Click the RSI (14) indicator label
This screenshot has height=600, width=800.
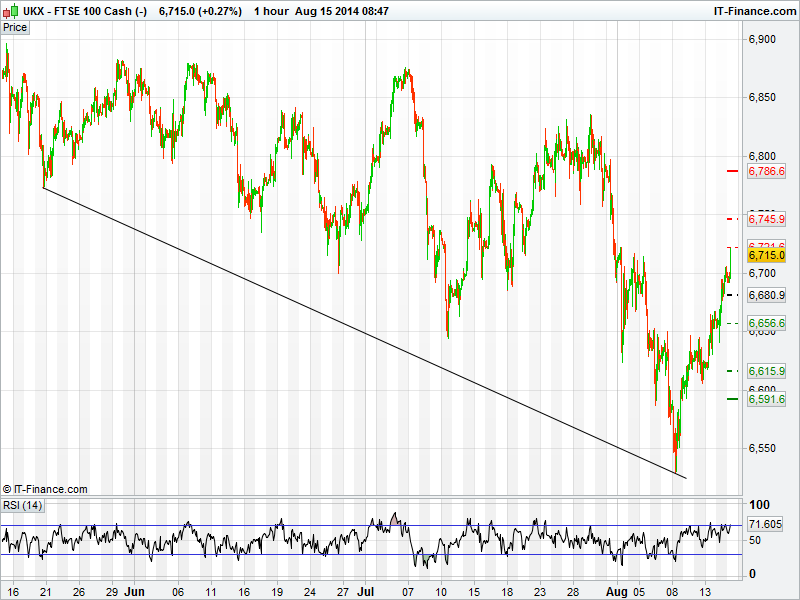tap(22, 505)
